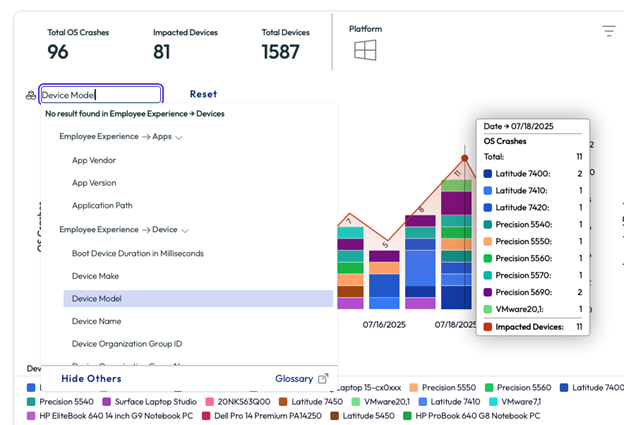Toggle VMware7,1 legend entry
This screenshot has width=624, height=425.
coord(515,402)
